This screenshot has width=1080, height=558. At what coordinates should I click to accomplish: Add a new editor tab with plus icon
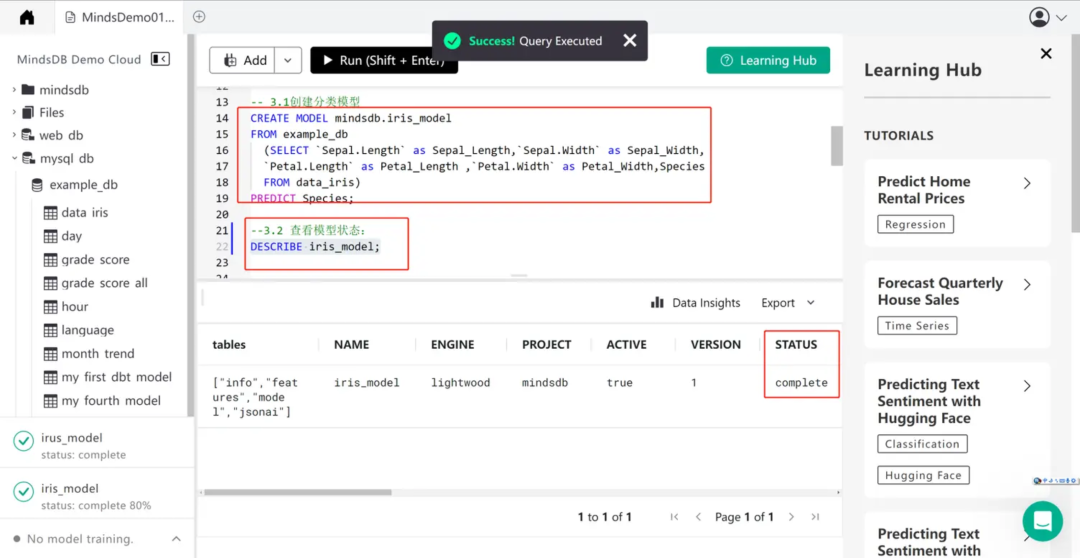199,17
